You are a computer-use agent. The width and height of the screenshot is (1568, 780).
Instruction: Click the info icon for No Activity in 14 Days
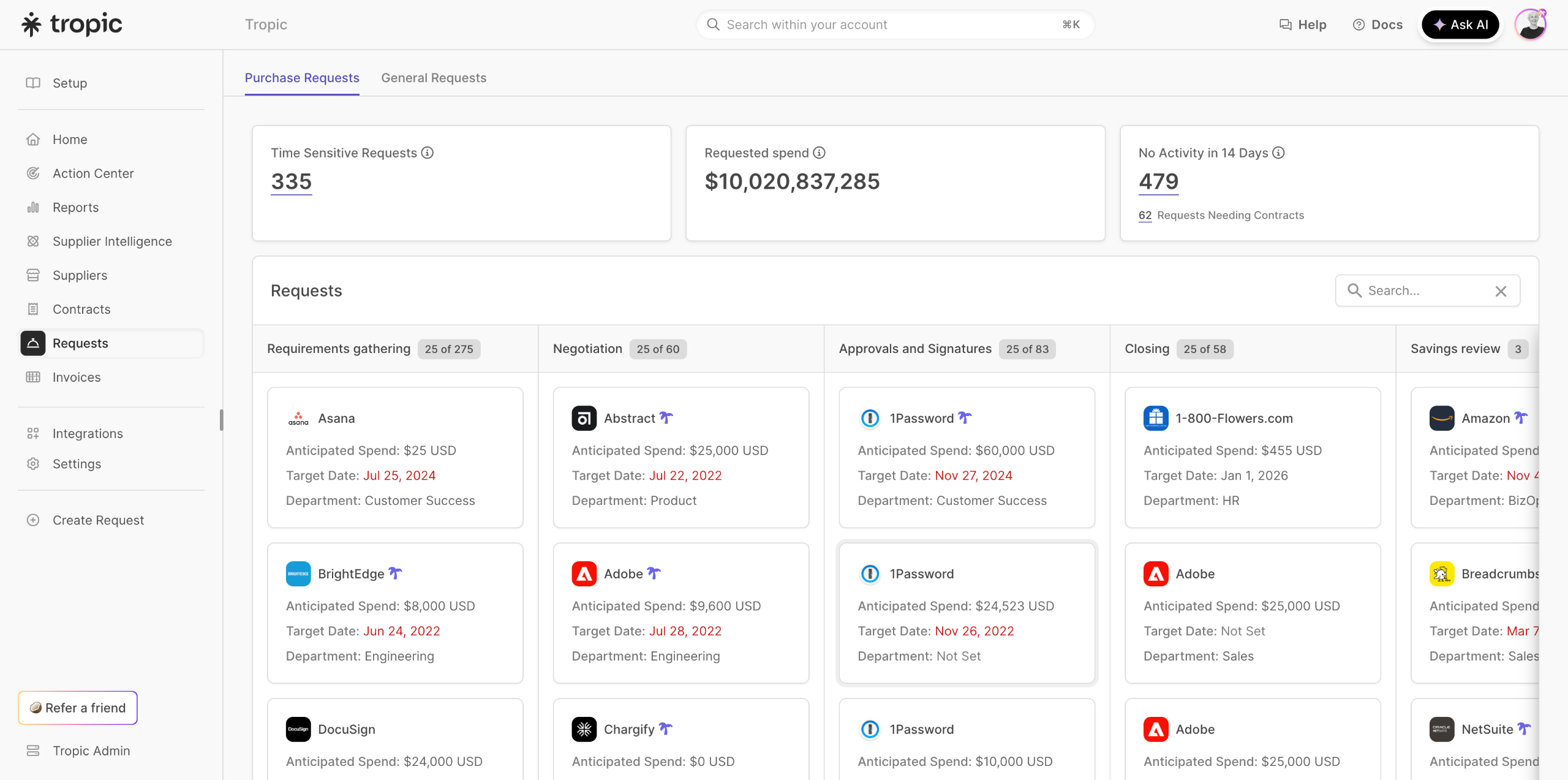click(1278, 153)
